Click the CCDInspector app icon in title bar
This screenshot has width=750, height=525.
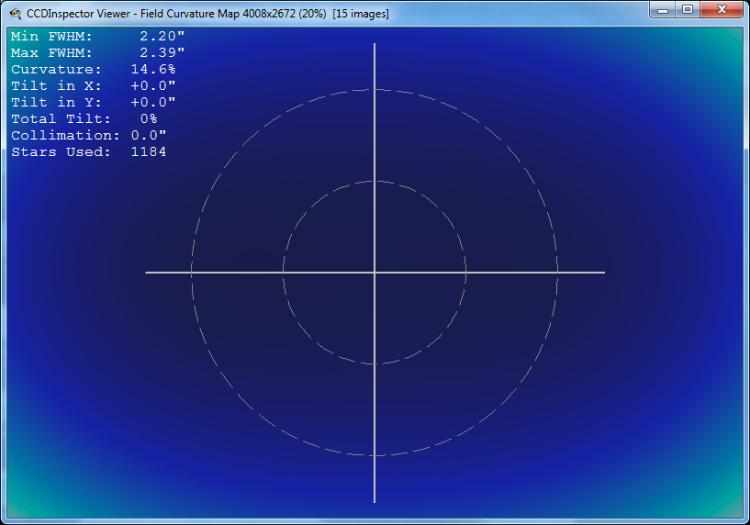coord(15,14)
